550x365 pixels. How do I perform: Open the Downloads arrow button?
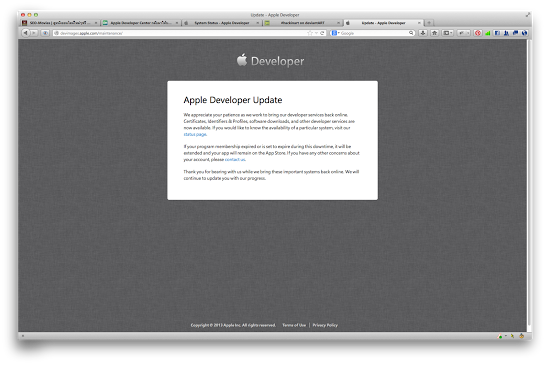423,33
